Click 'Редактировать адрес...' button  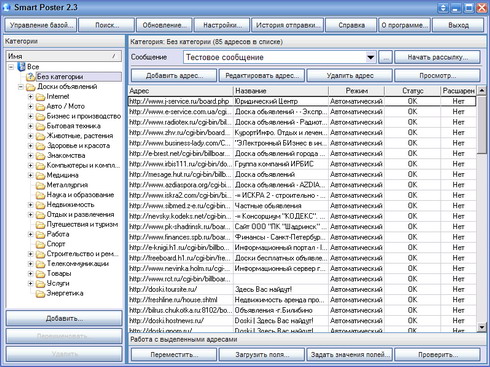(262, 76)
